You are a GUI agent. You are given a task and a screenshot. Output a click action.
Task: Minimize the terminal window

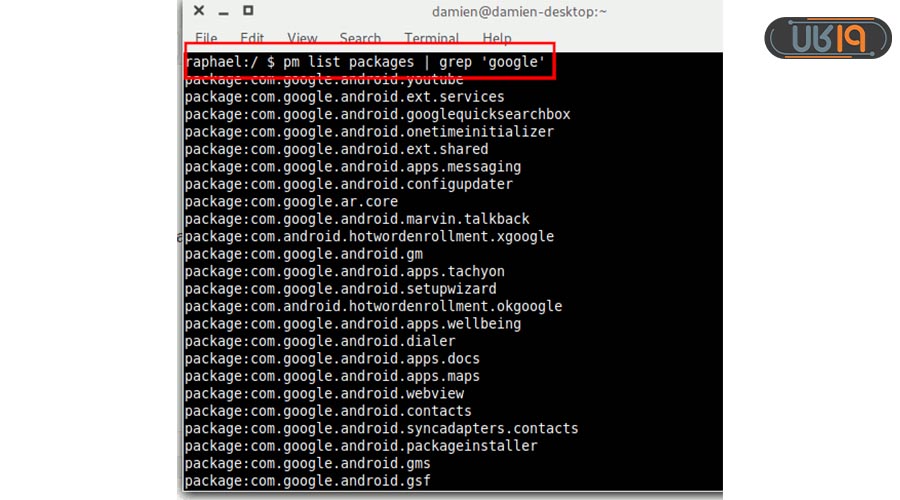pyautogui.click(x=224, y=12)
